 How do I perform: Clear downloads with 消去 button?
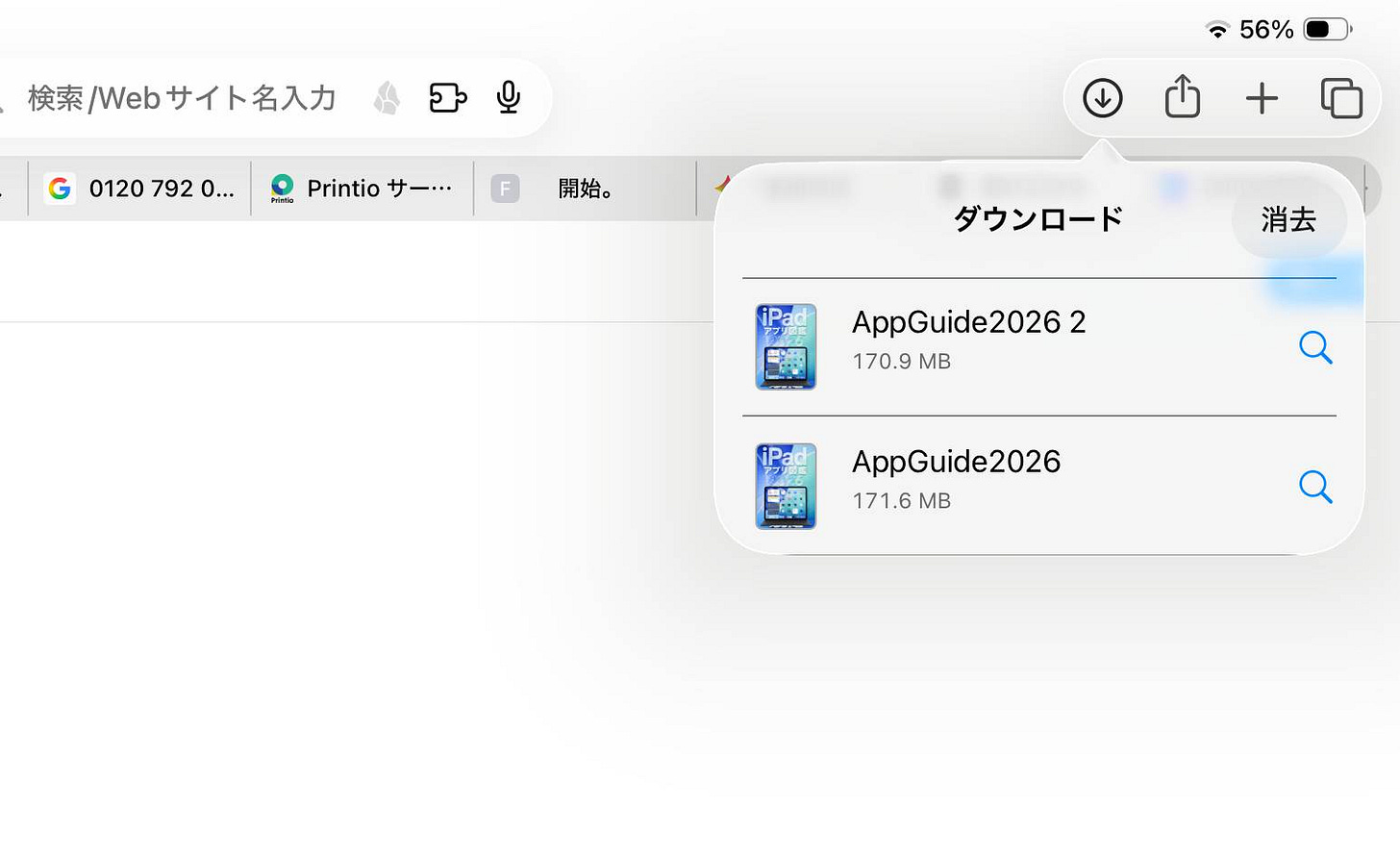[x=1288, y=219]
